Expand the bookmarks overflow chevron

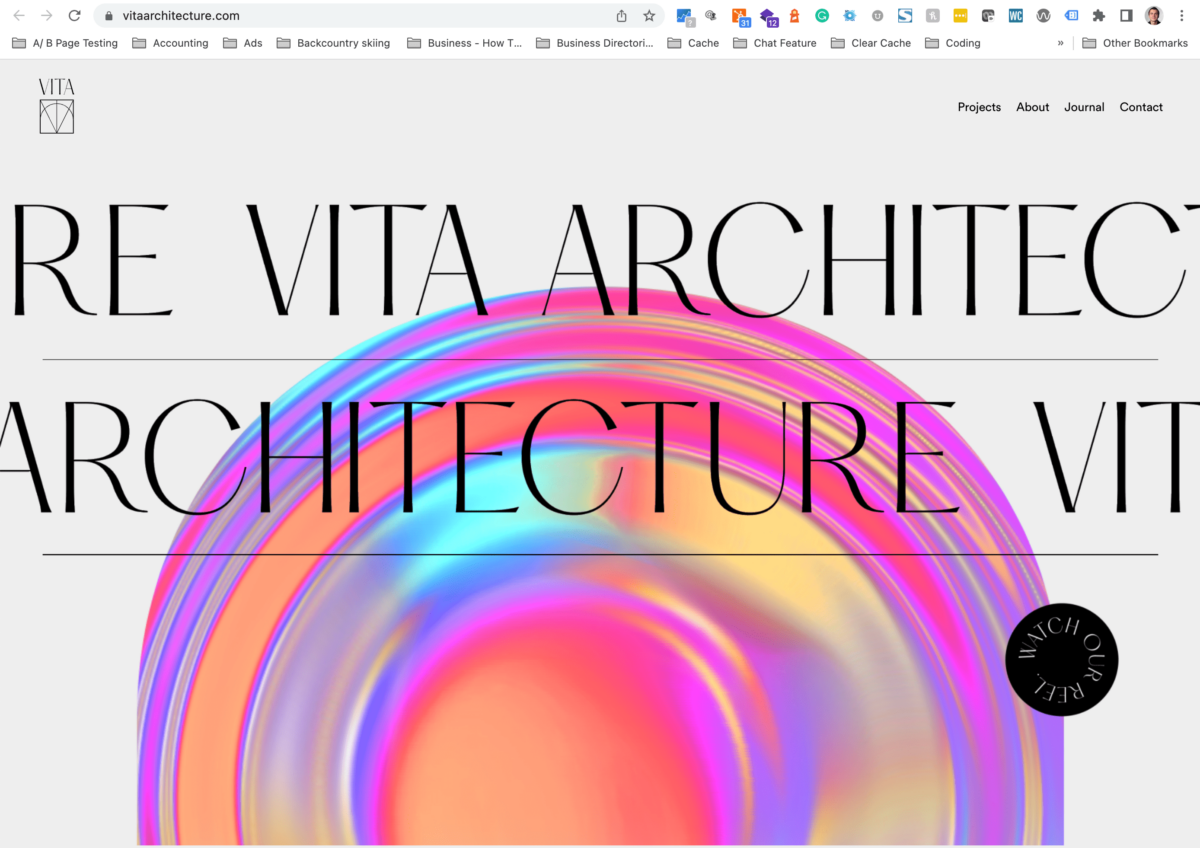point(1060,43)
